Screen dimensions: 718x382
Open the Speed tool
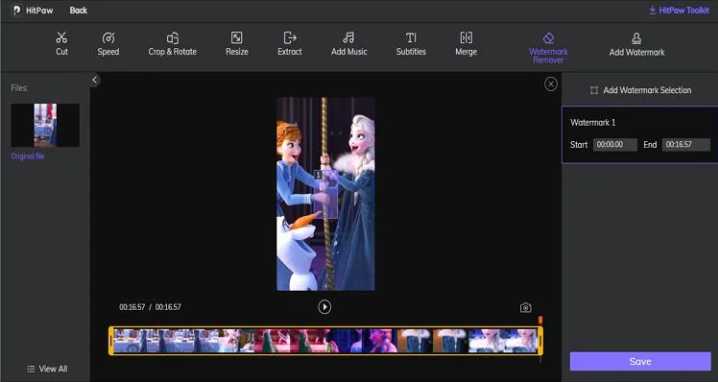click(108, 44)
